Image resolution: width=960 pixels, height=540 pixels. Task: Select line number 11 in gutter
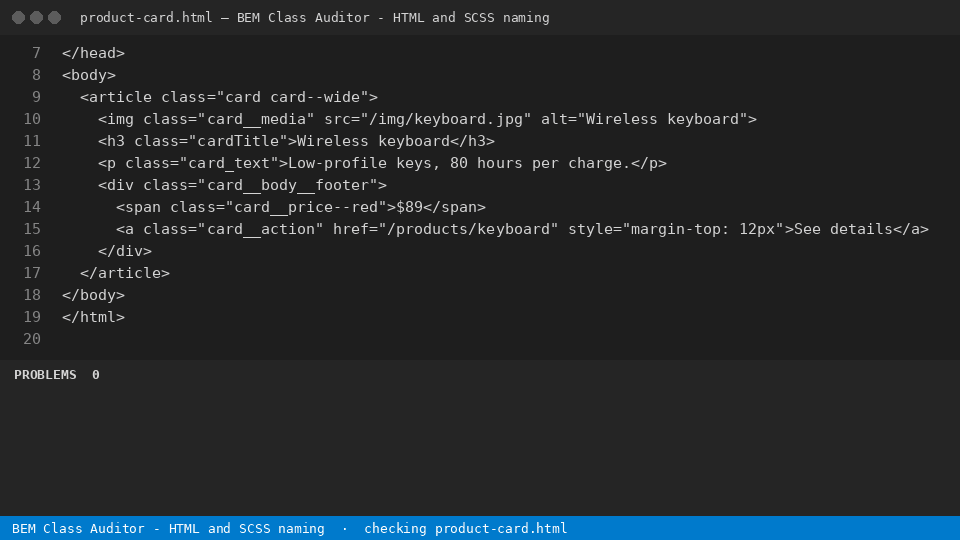coord(32,141)
